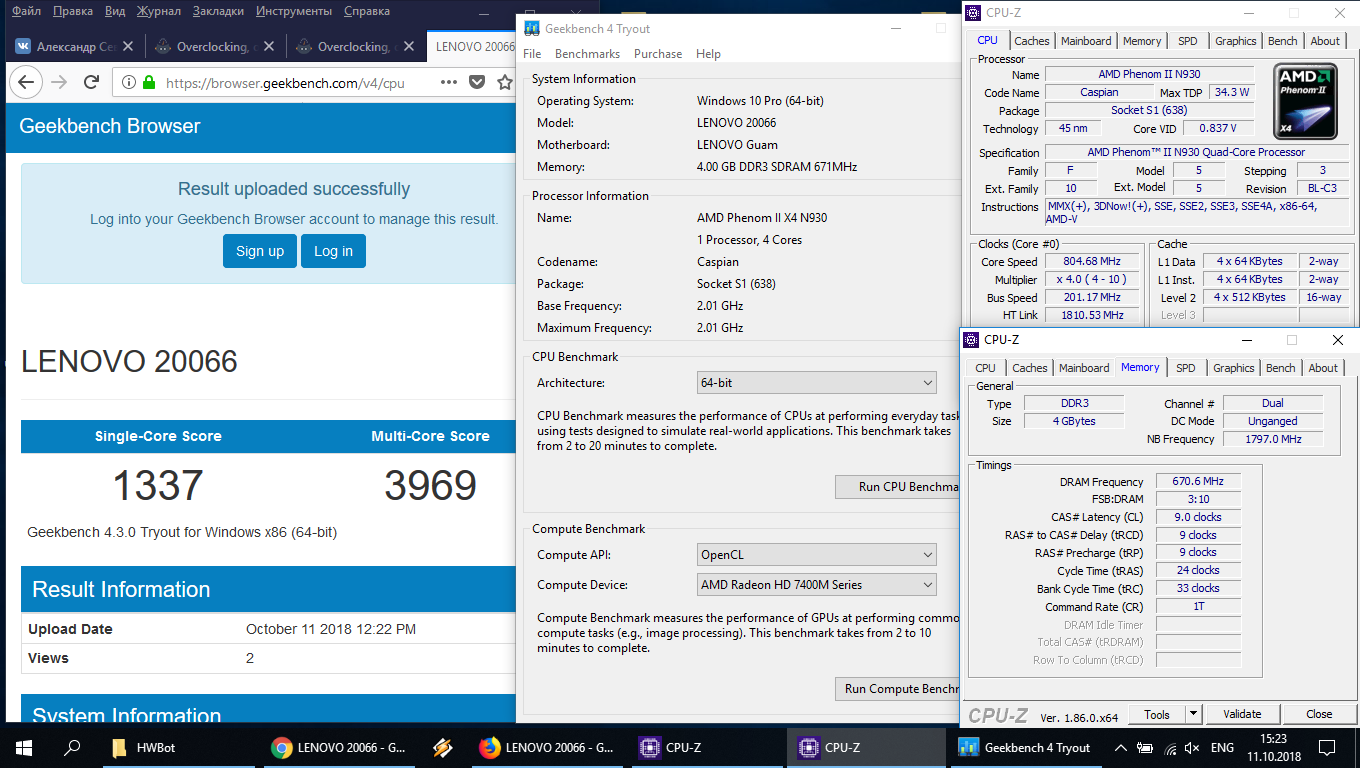Expand the Compute Device Radeon dropdown
Image resolution: width=1360 pixels, height=768 pixels.
coord(817,585)
